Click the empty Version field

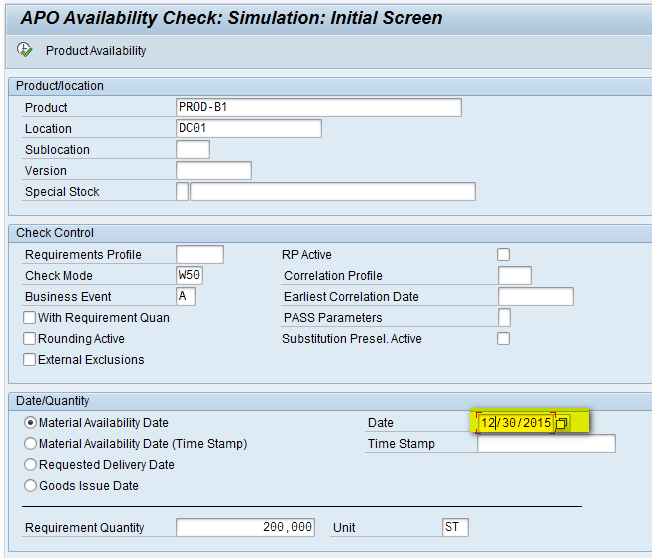pos(214,170)
